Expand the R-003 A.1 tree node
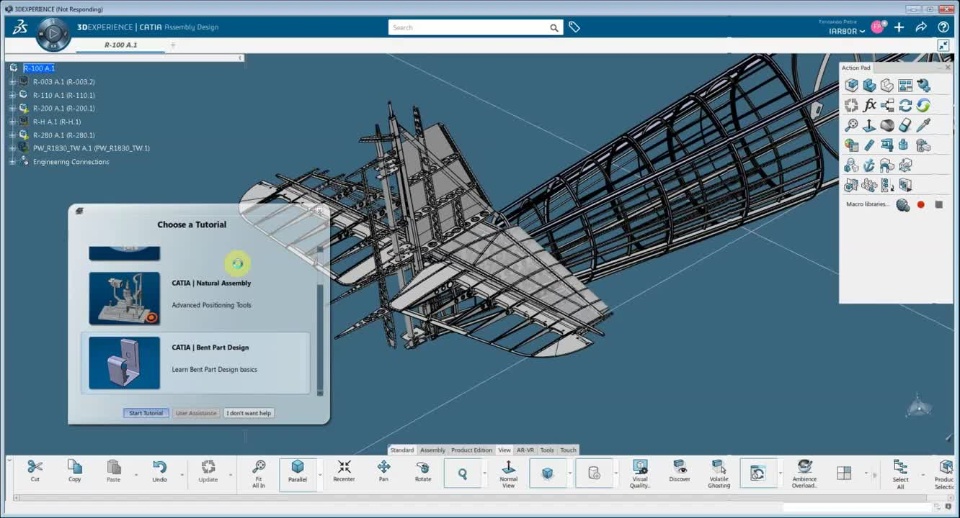This screenshot has width=960, height=518. coord(12,81)
